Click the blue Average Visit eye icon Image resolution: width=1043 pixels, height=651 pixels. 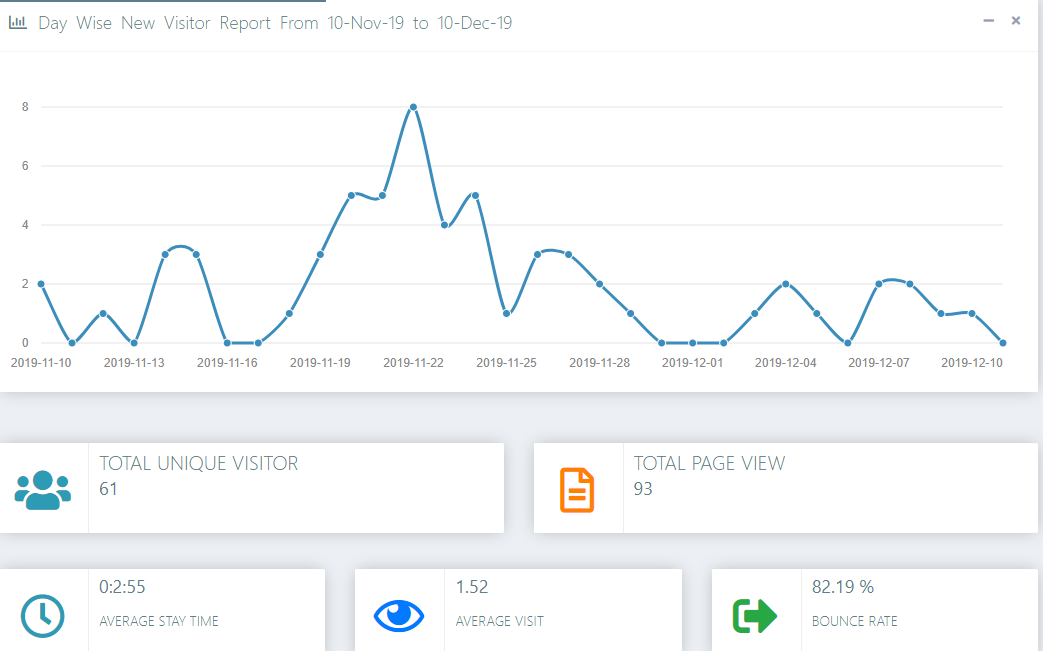(x=398, y=615)
